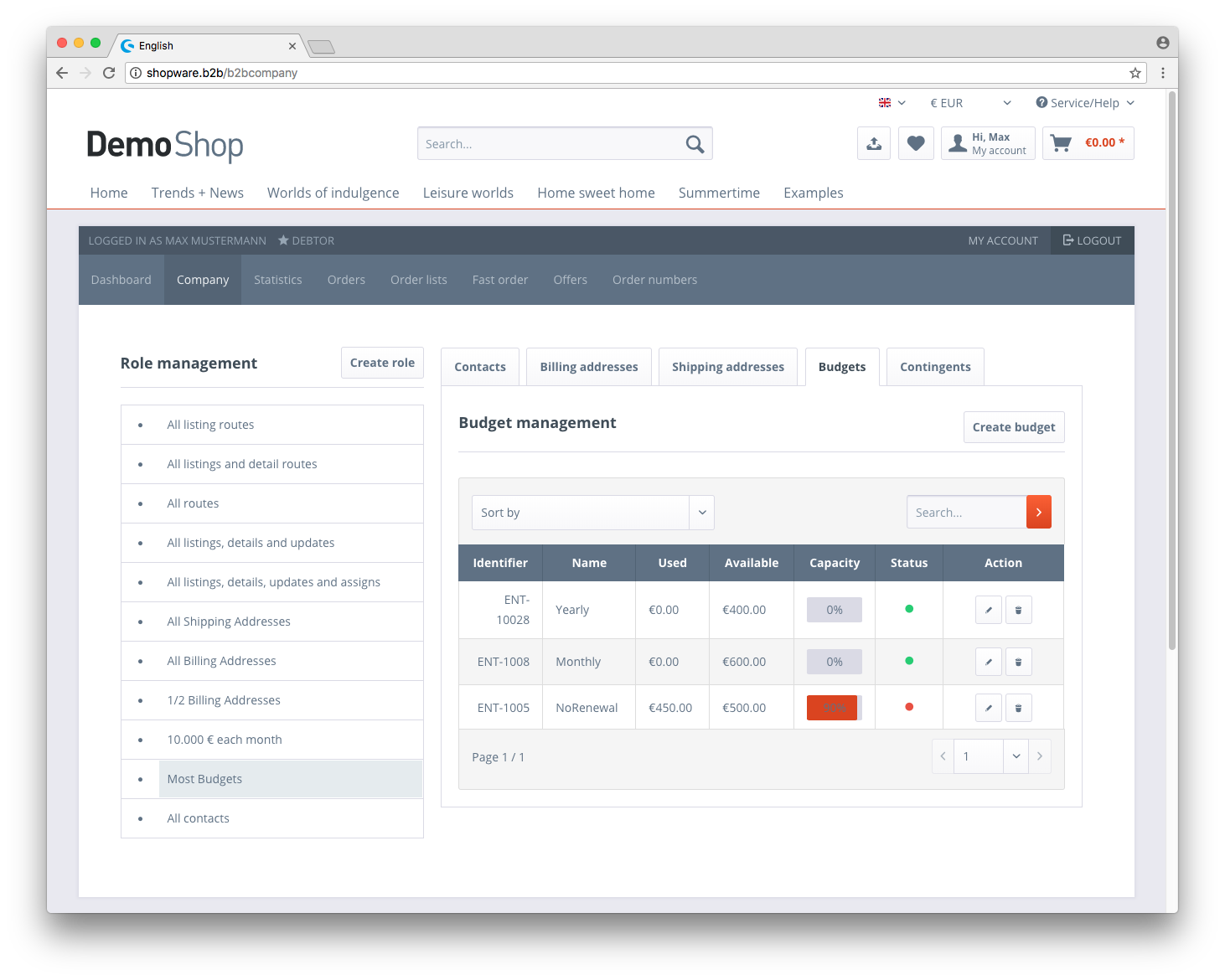Image resolution: width=1225 pixels, height=980 pixels.
Task: Open the shopping cart showing €0.00
Action: [1088, 143]
